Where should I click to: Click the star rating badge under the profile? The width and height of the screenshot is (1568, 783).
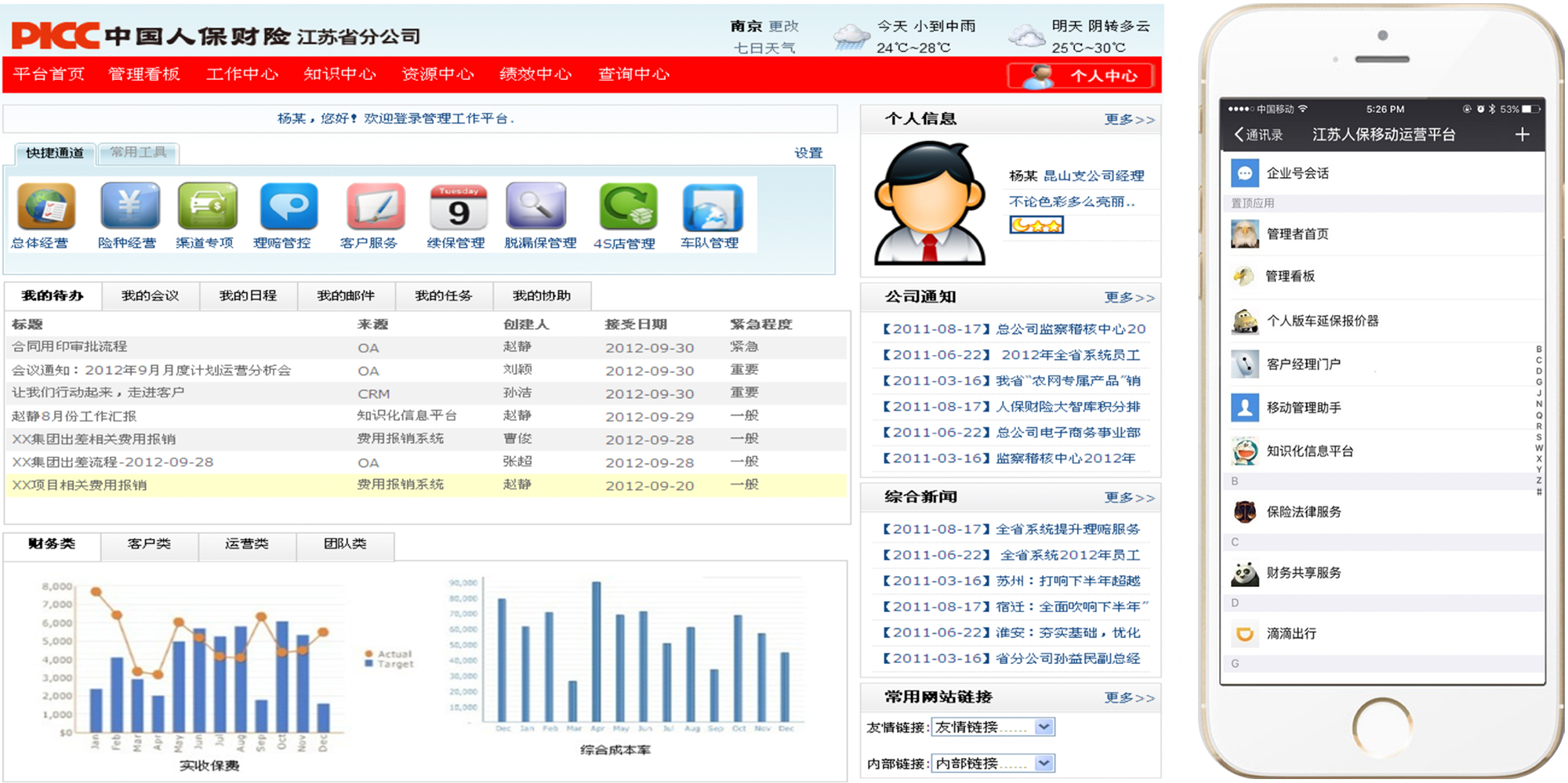point(1036,226)
